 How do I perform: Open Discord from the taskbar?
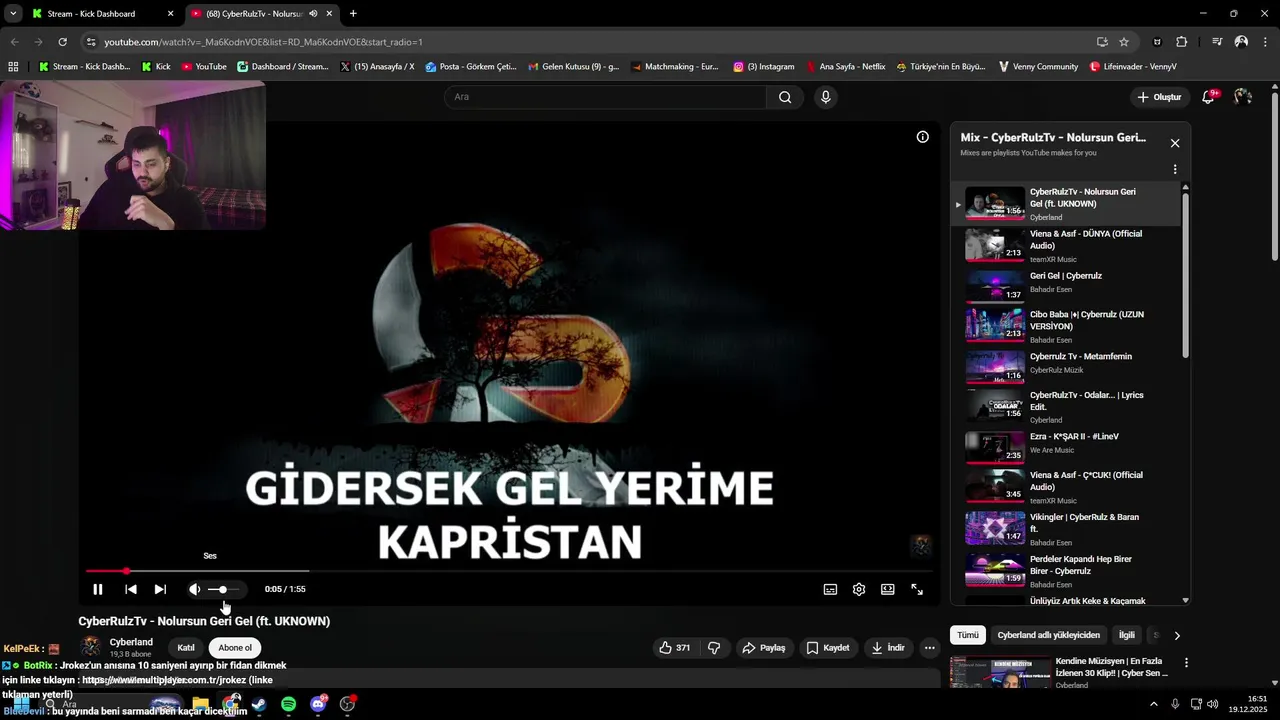318,704
